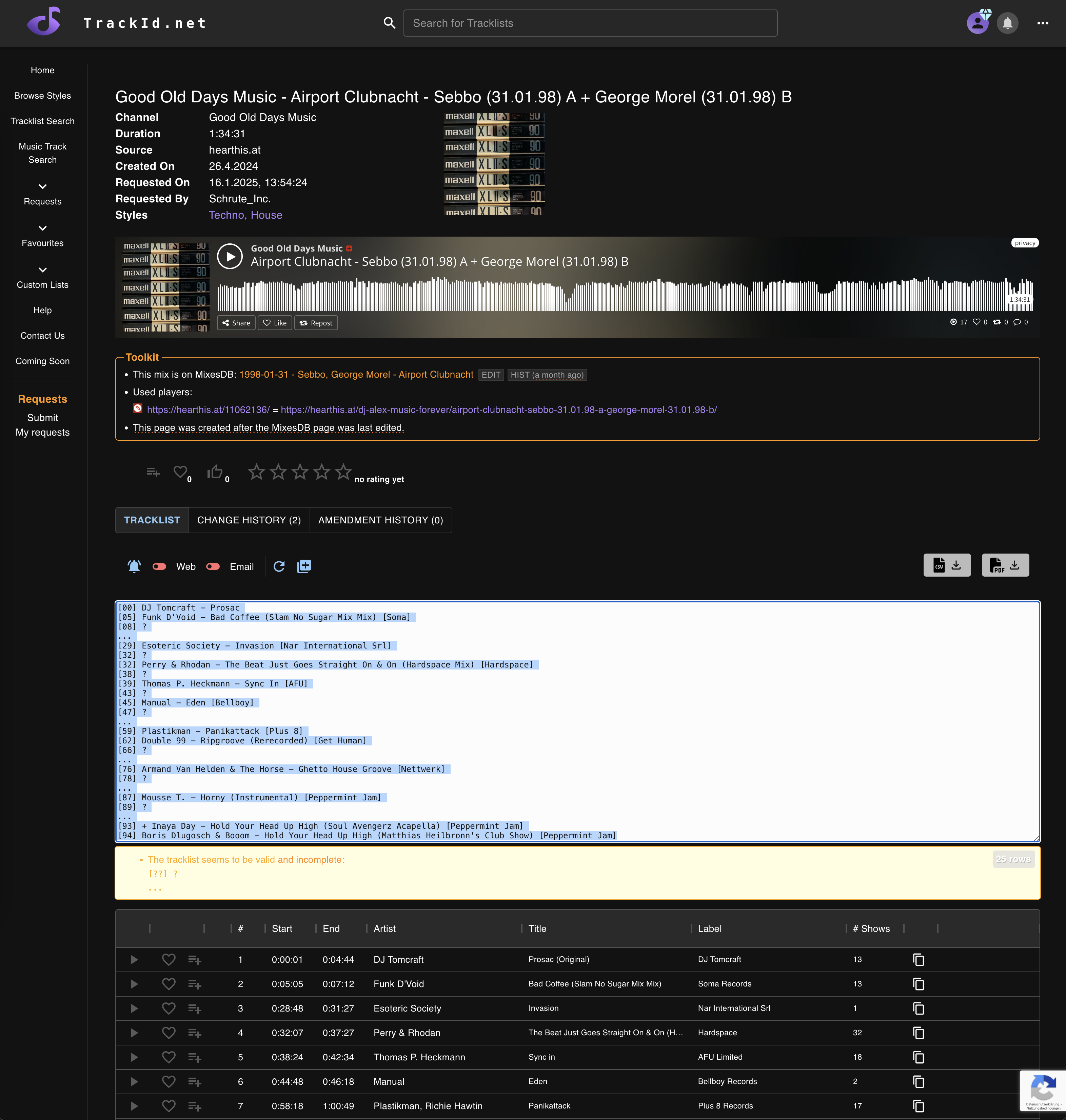Open the MixesDB page link for Airport Clubnacht
This screenshot has height=1120, width=1066.
(x=356, y=375)
